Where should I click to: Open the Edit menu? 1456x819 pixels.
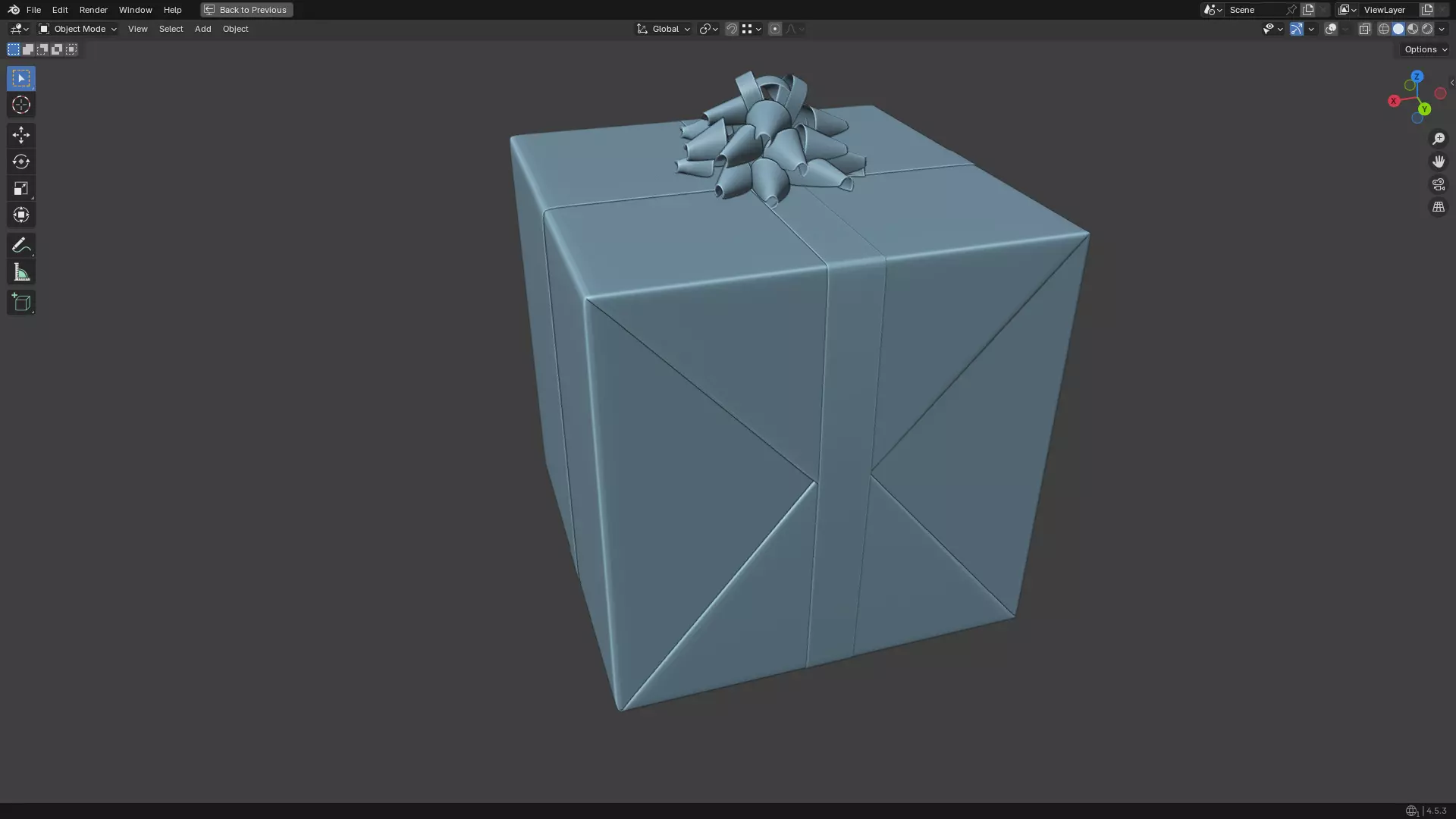coord(60,10)
